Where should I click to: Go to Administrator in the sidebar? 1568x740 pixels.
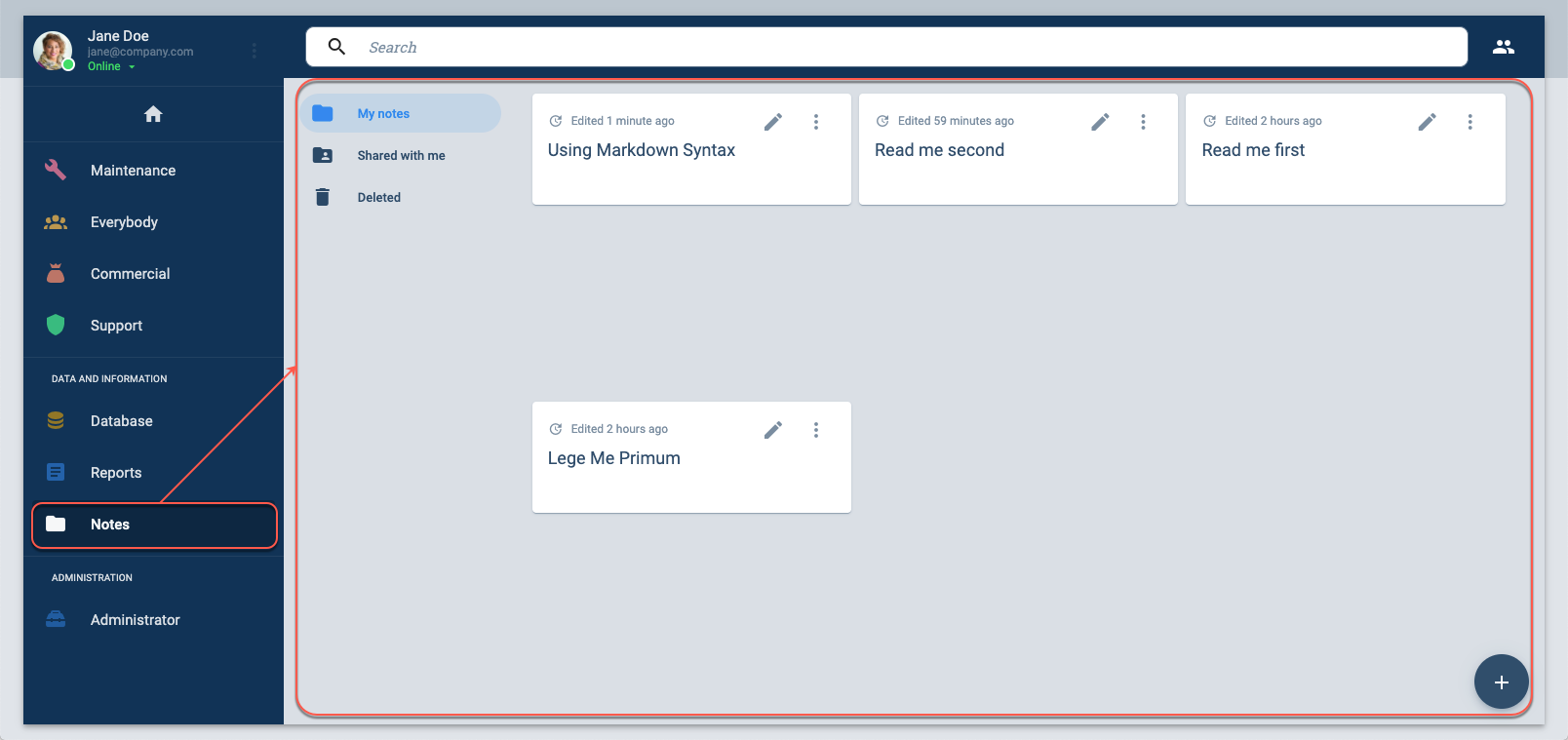point(154,620)
